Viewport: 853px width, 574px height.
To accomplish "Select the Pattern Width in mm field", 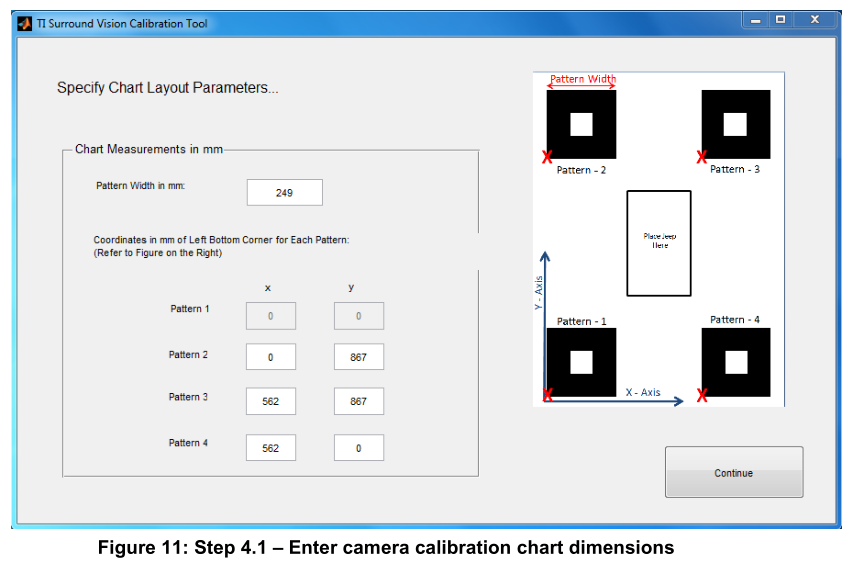I will tap(285, 193).
